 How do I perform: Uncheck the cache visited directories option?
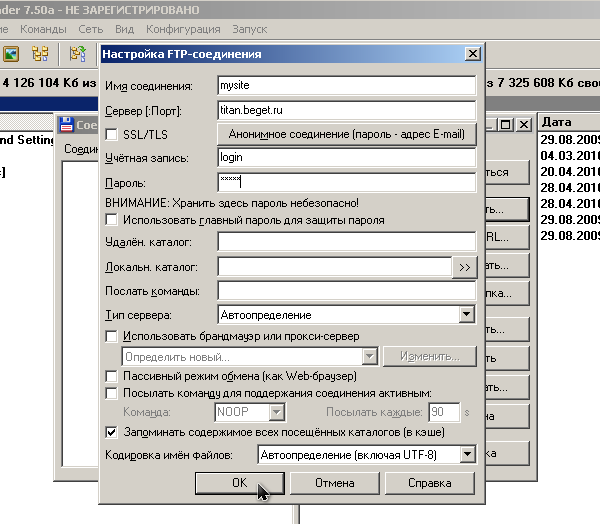[x=111, y=433]
